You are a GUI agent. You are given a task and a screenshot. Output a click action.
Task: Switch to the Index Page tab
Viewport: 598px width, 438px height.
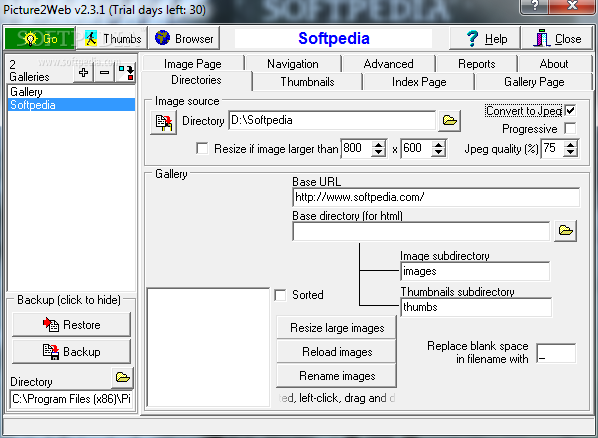[x=419, y=82]
